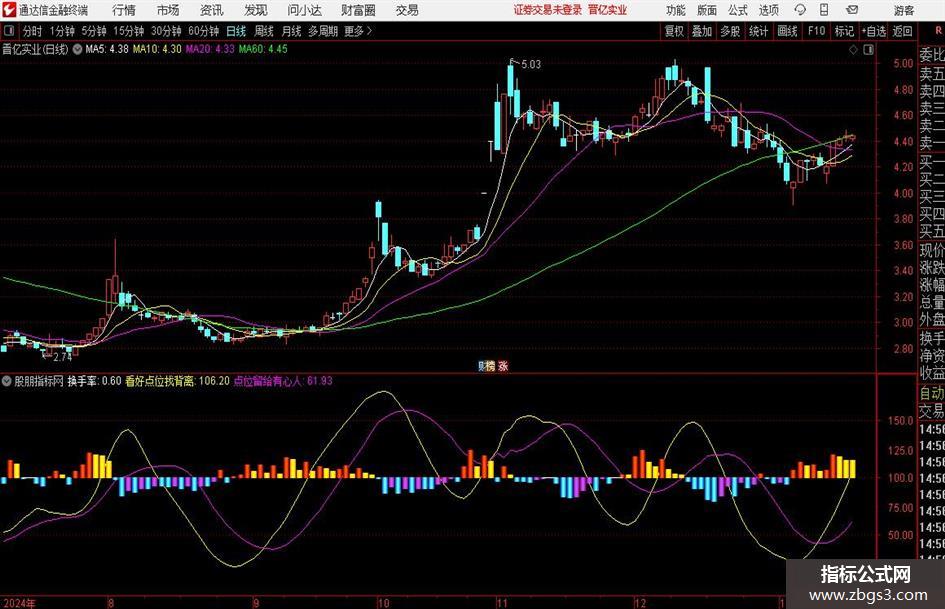Click the 统计 statistics button
The height and width of the screenshot is (609, 945).
click(759, 31)
